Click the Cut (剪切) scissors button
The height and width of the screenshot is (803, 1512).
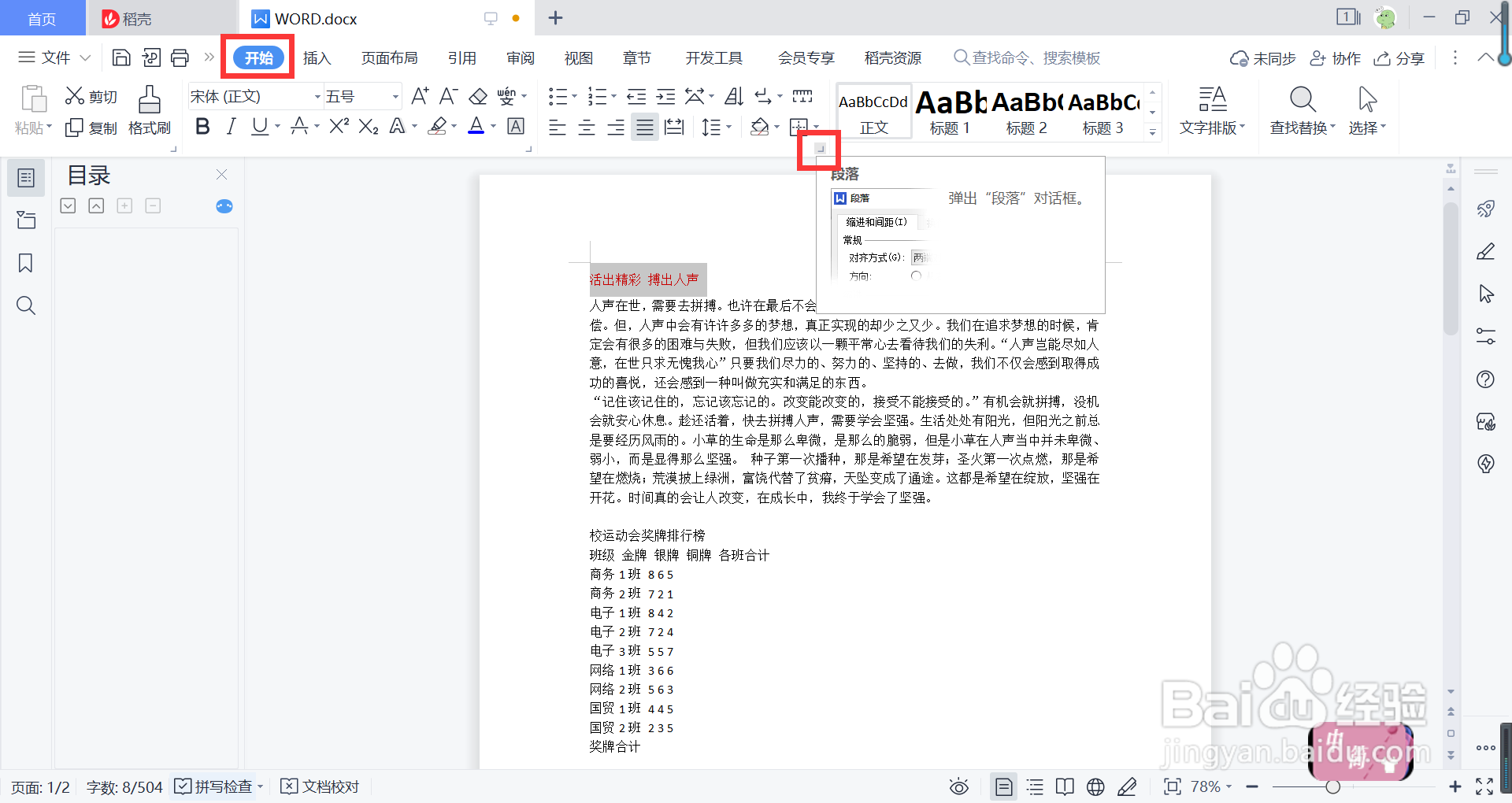[x=91, y=96]
